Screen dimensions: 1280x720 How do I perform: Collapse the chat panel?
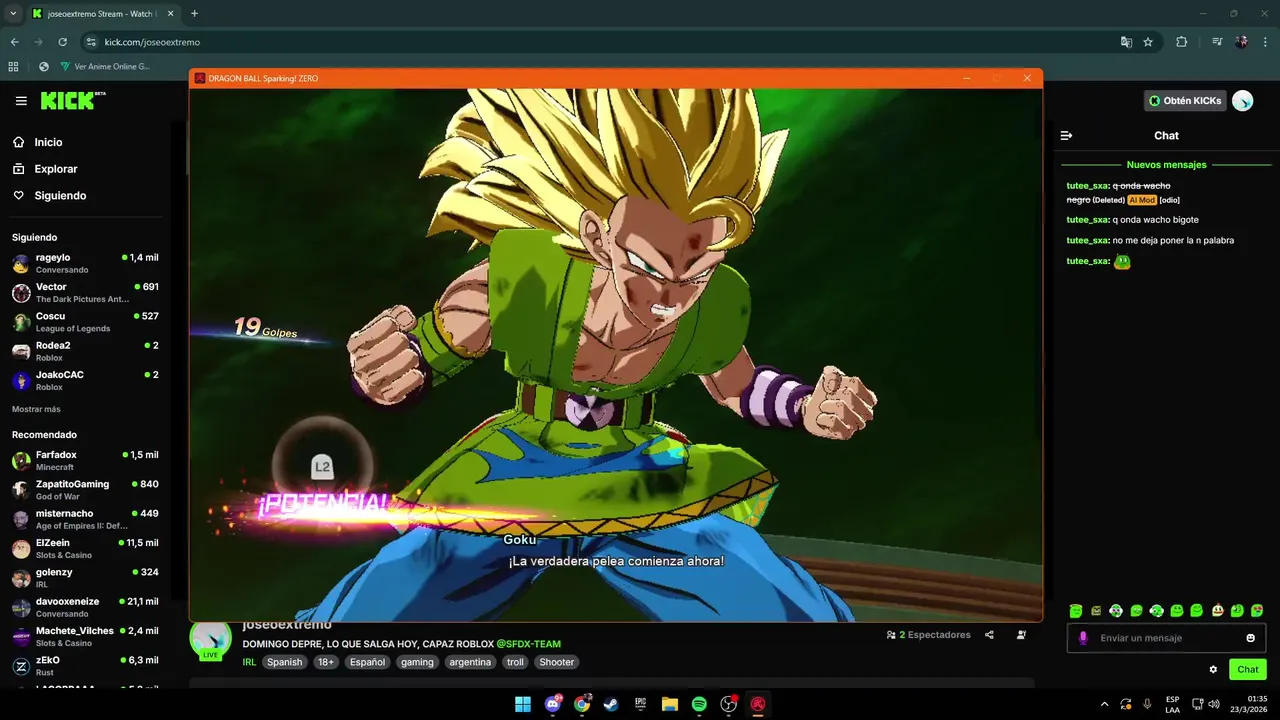pos(1066,135)
